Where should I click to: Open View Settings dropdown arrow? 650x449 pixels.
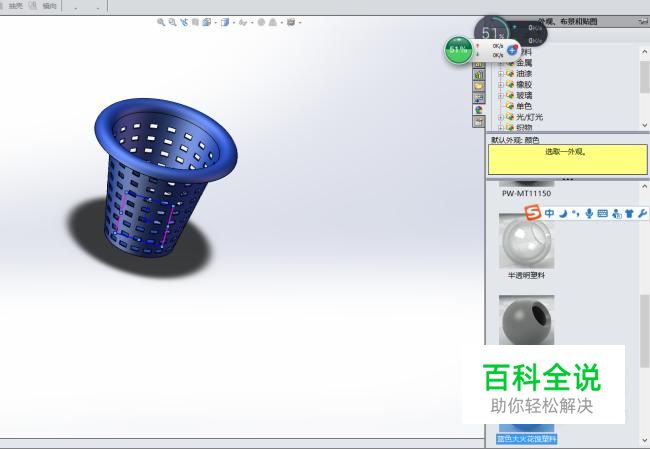[300, 23]
